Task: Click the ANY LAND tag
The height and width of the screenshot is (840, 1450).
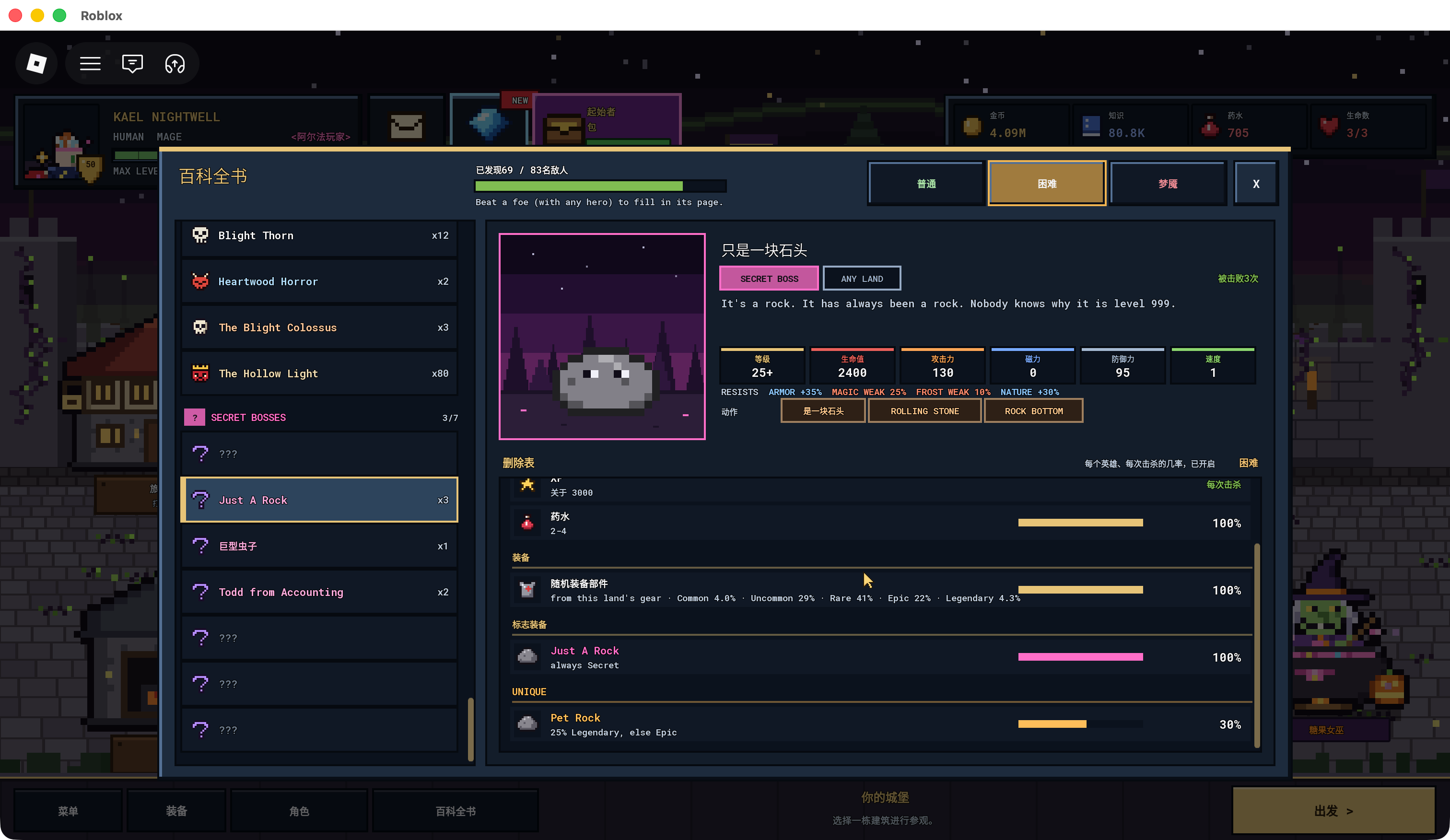Action: tap(861, 279)
